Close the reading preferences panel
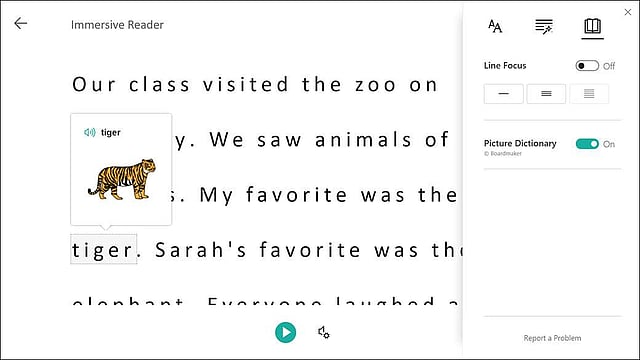640x360 pixels. tap(628, 12)
